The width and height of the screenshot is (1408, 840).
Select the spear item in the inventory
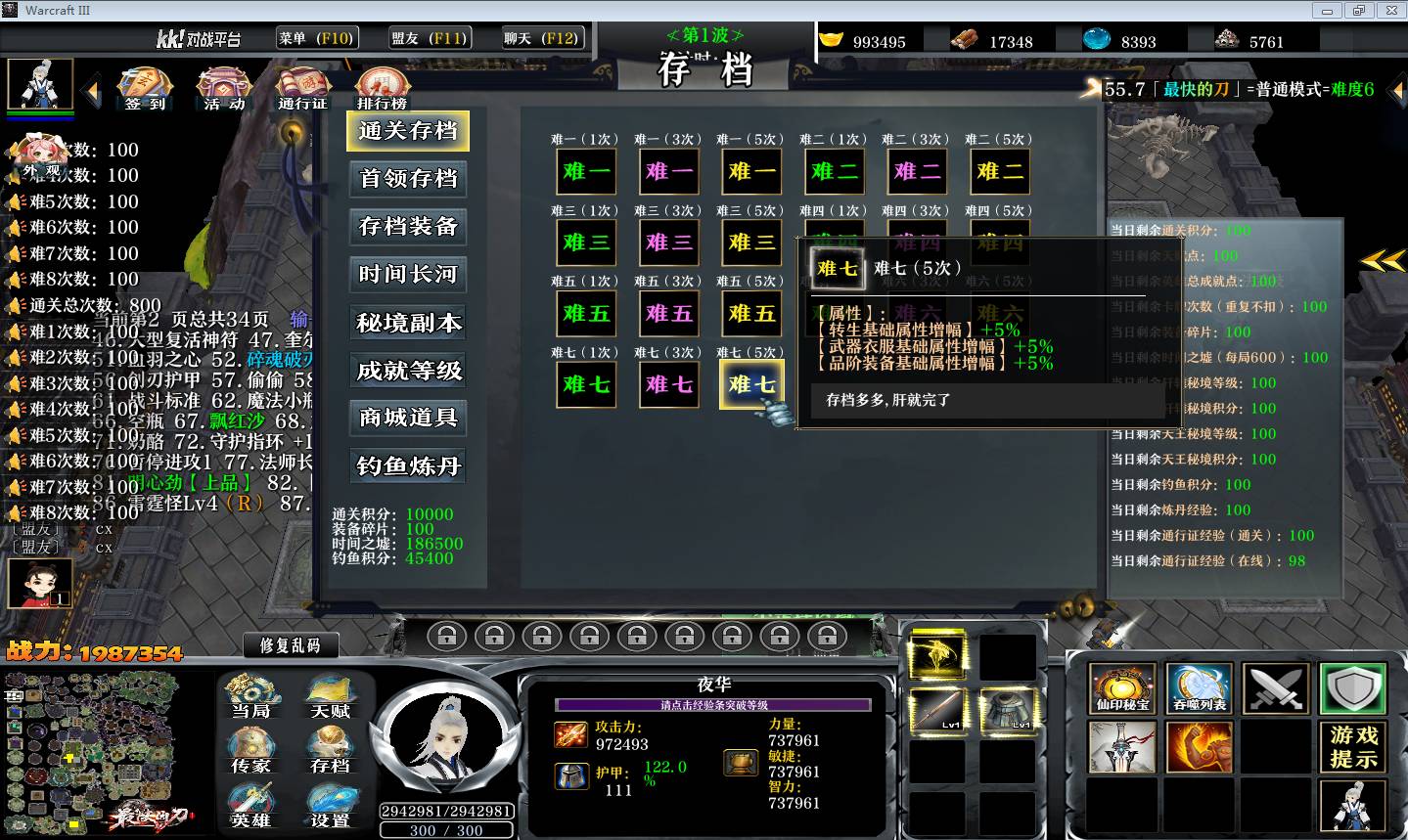937,710
